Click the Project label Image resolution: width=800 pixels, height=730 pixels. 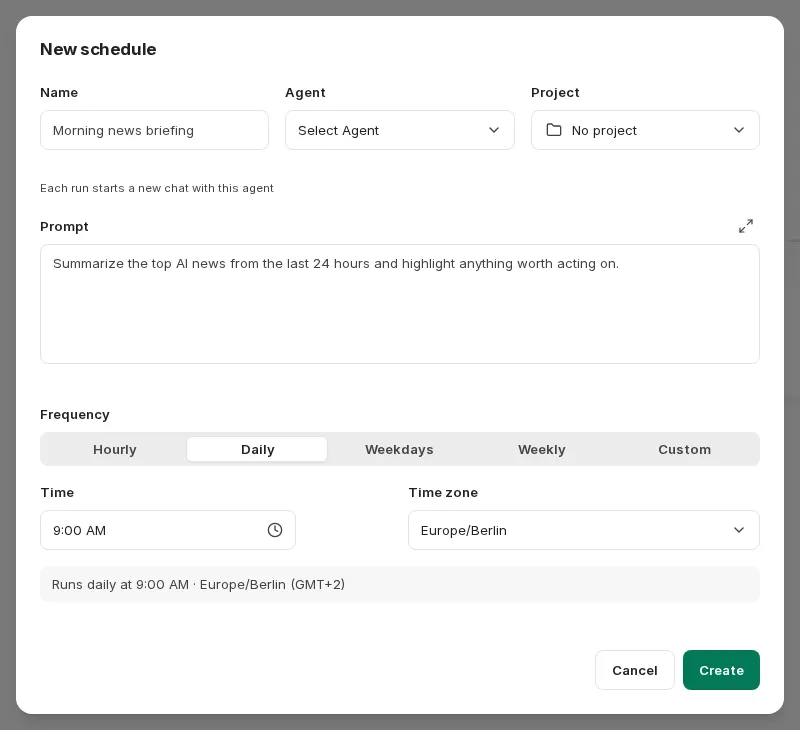(555, 93)
